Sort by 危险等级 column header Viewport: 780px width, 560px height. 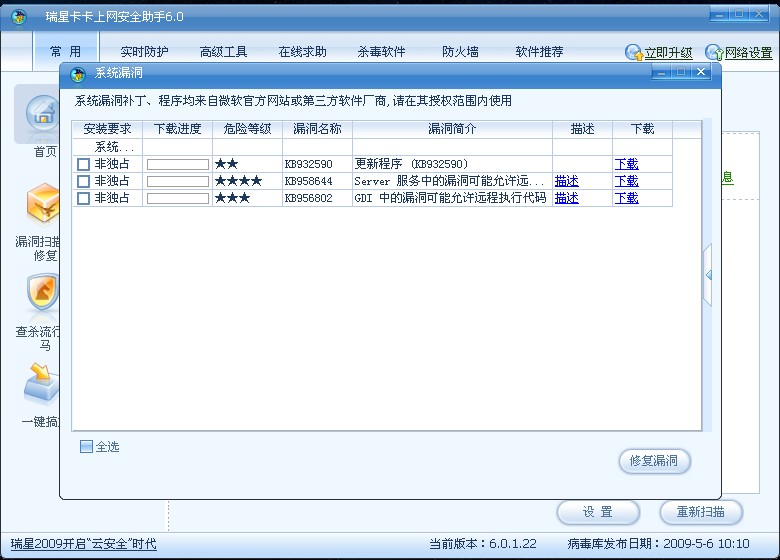247,129
